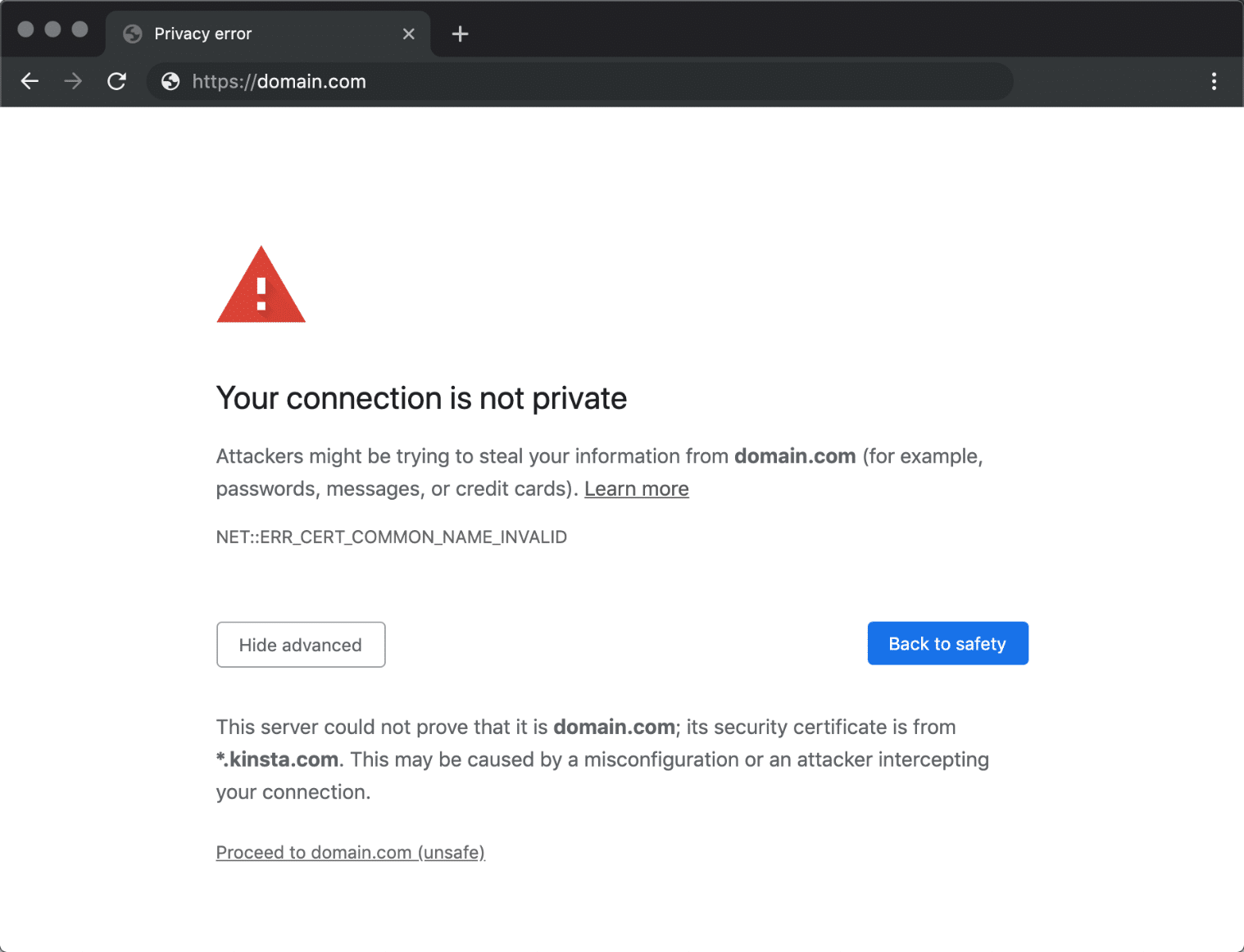Viewport: 1244px width, 952px height.
Task: Open a new browser tab
Action: (460, 34)
